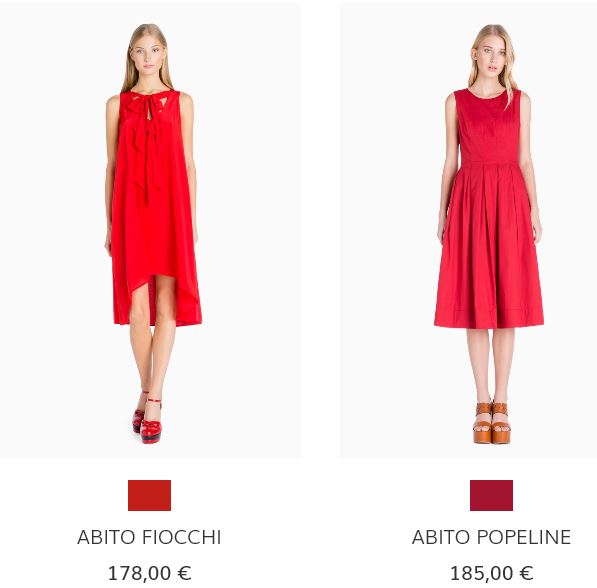Click the euro sign after 185,00

(x=526, y=573)
